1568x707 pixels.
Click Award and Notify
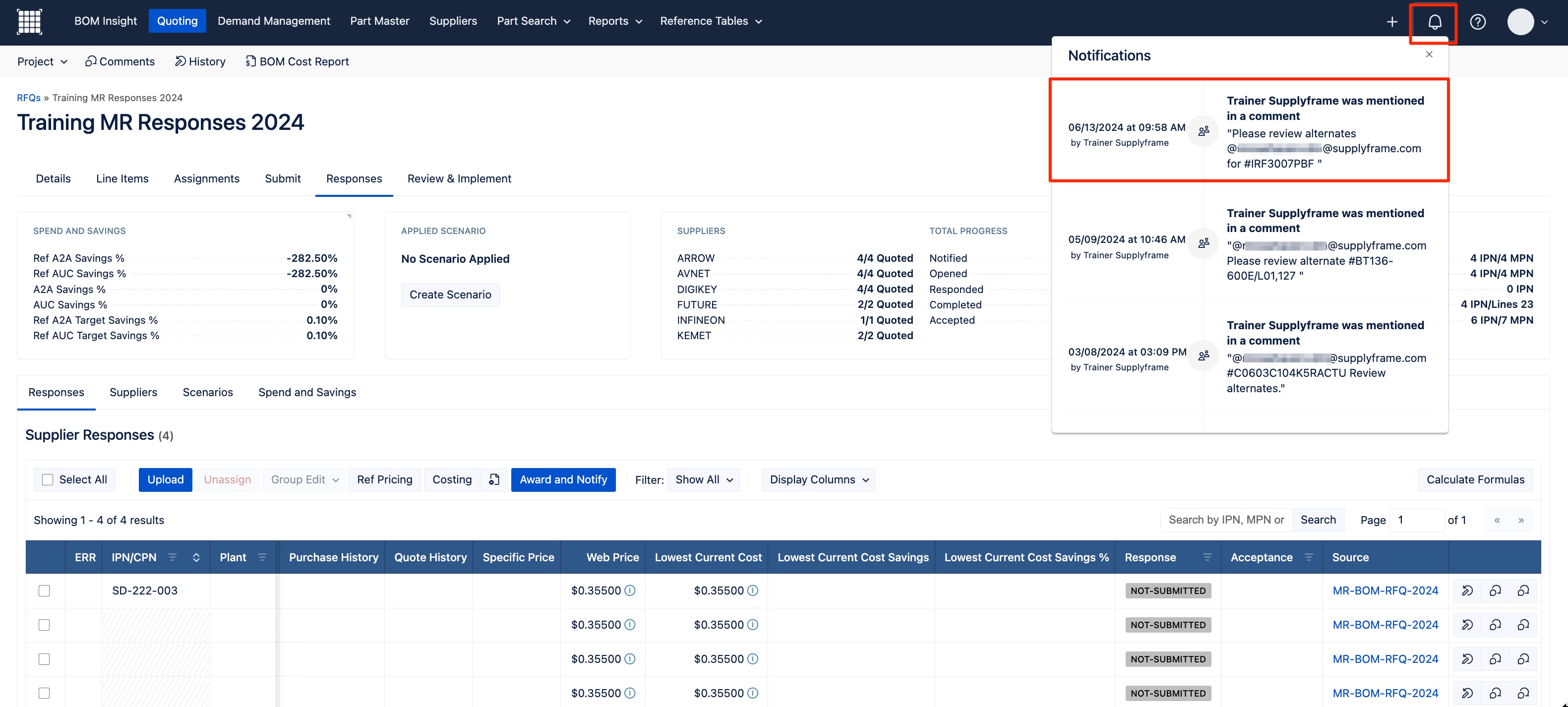click(563, 479)
